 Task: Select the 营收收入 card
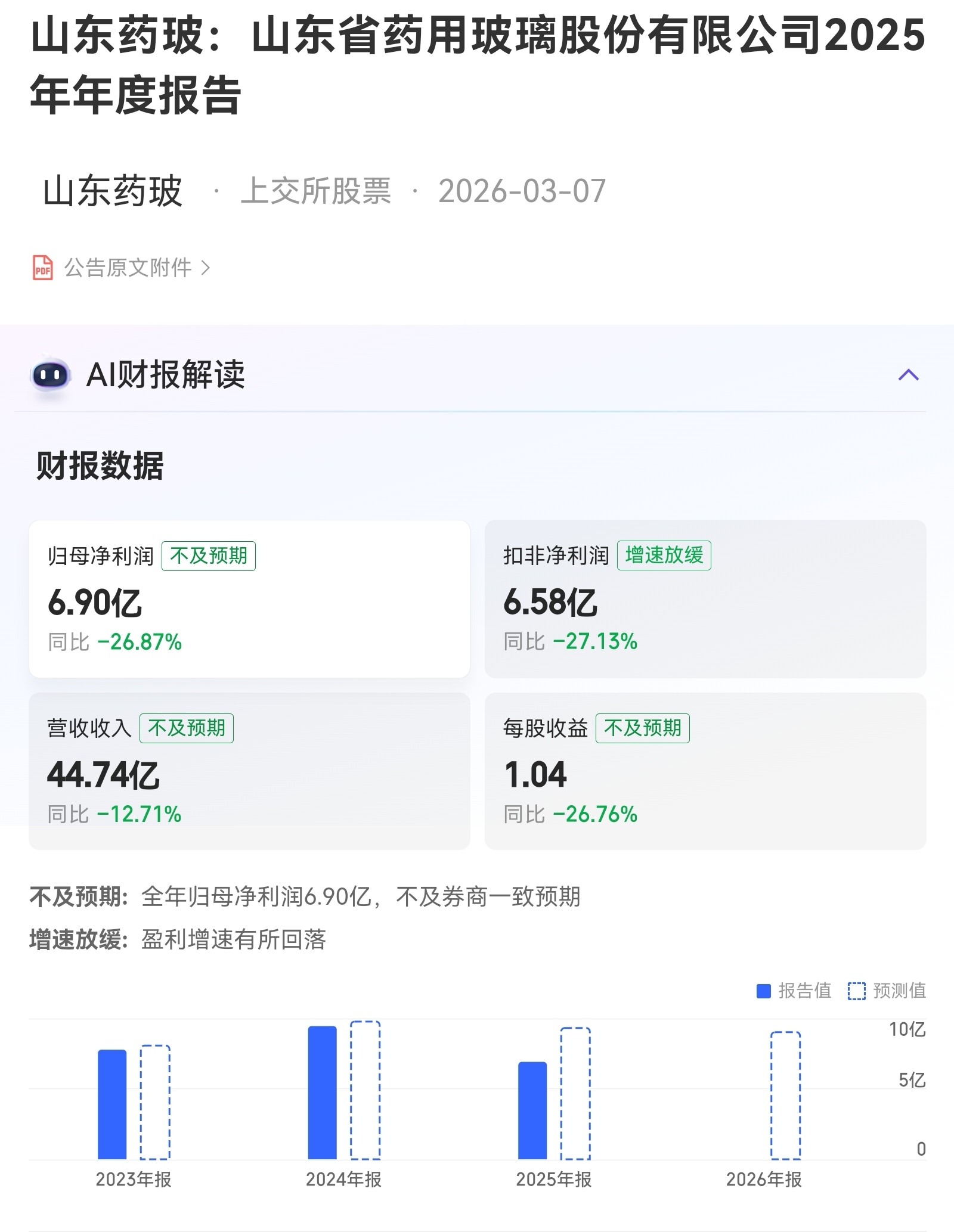click(249, 771)
